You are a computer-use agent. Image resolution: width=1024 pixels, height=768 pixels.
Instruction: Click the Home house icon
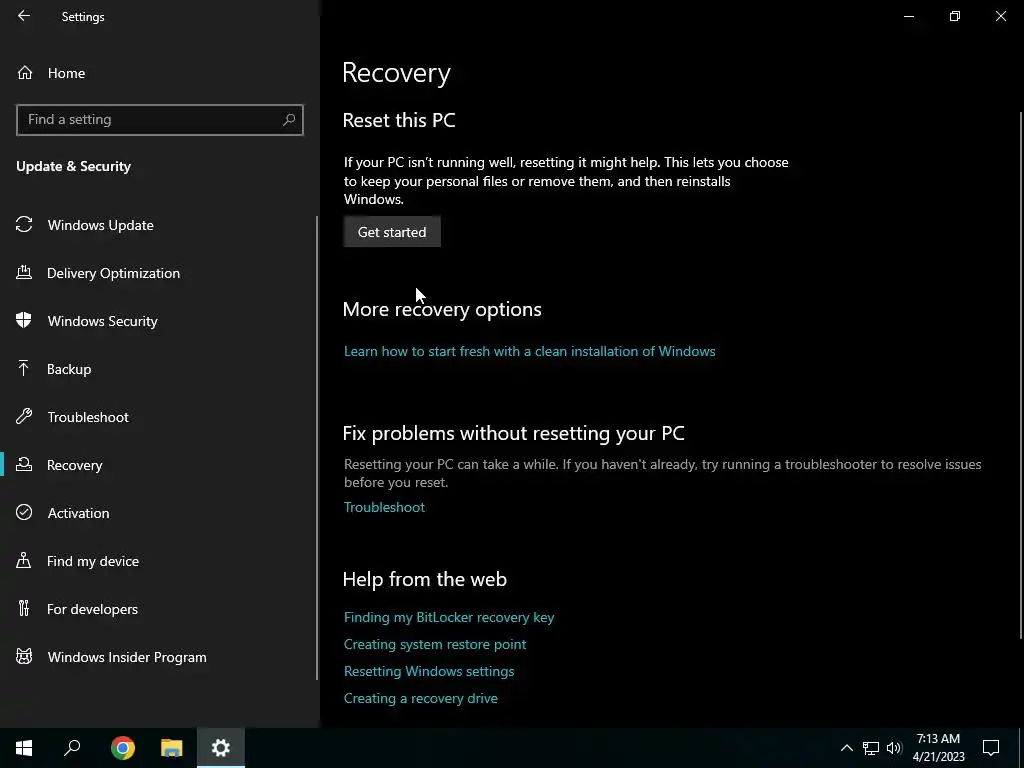(x=25, y=72)
